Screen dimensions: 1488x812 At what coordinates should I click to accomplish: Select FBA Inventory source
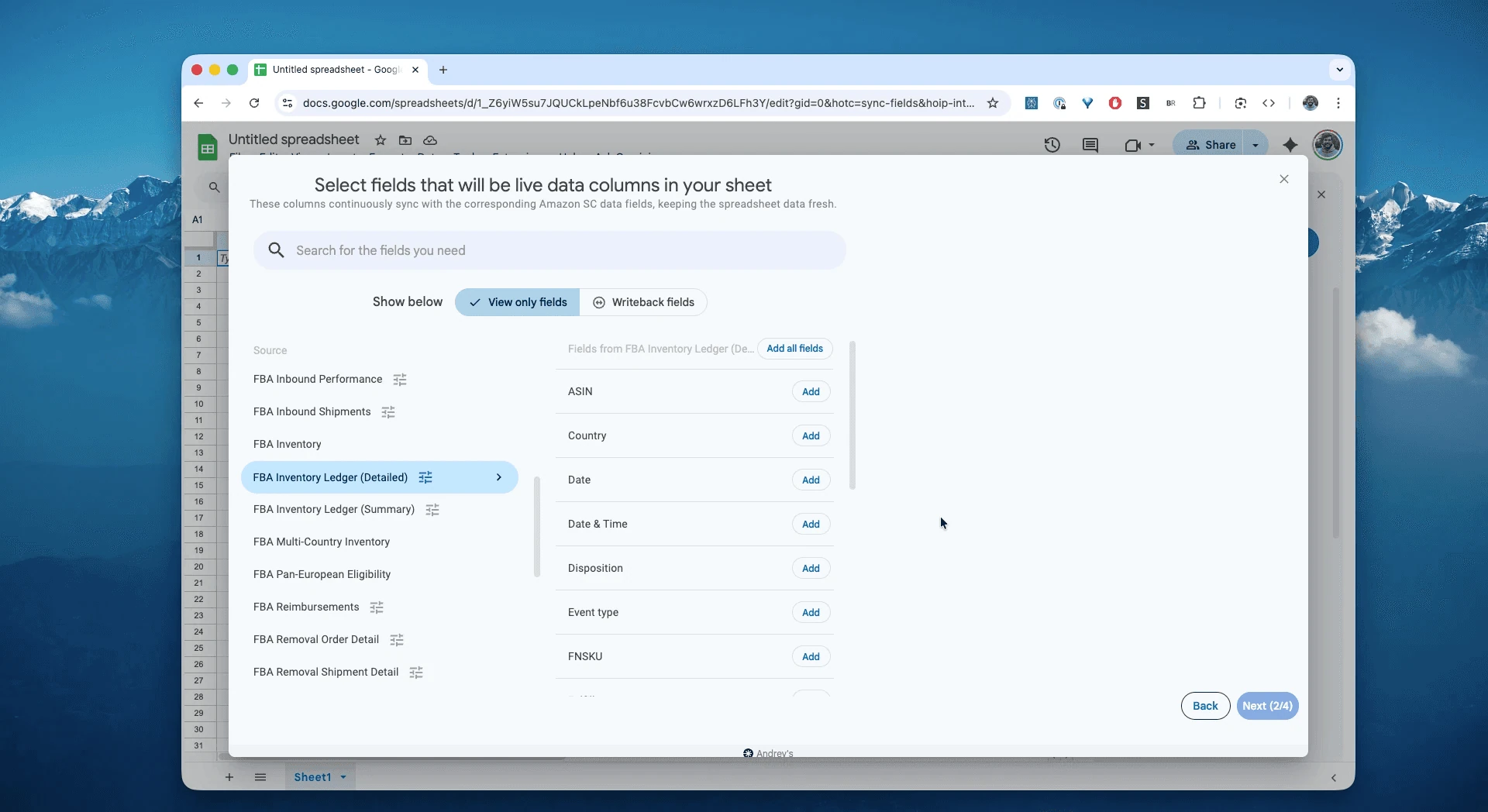tap(287, 445)
